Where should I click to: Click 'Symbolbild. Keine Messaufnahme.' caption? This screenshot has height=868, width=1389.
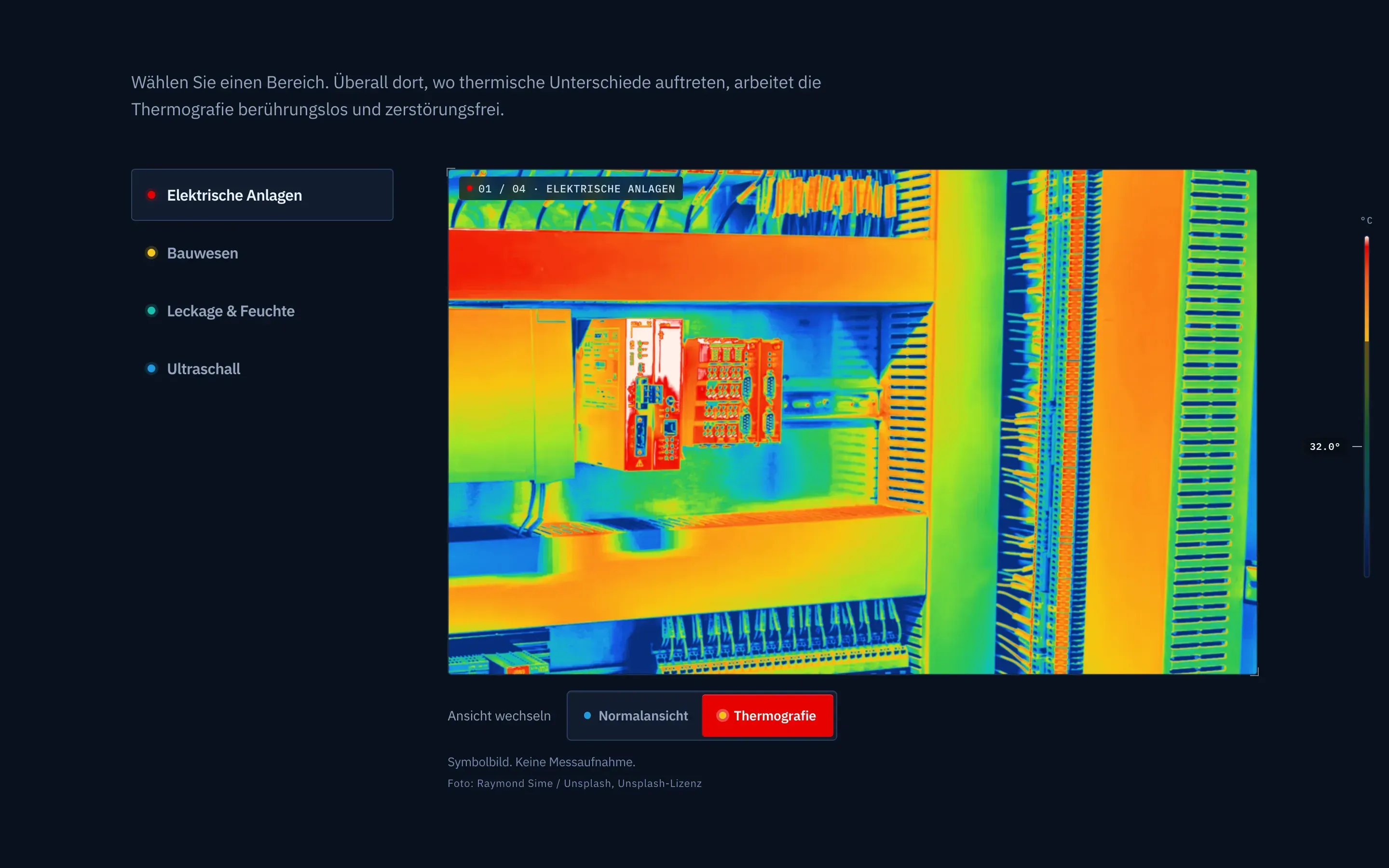click(541, 762)
